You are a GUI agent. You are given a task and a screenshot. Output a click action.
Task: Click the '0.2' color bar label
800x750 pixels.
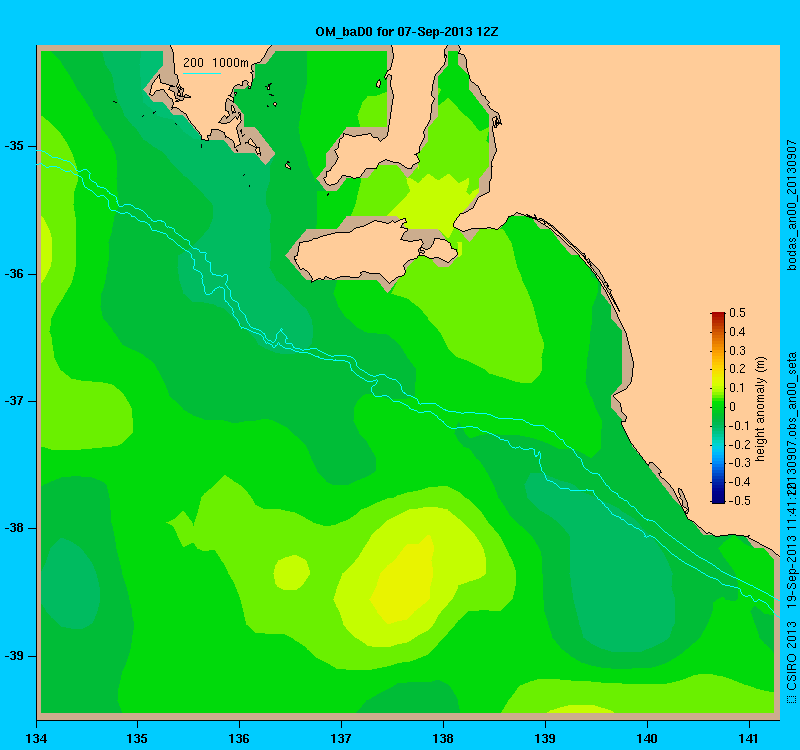(737, 369)
